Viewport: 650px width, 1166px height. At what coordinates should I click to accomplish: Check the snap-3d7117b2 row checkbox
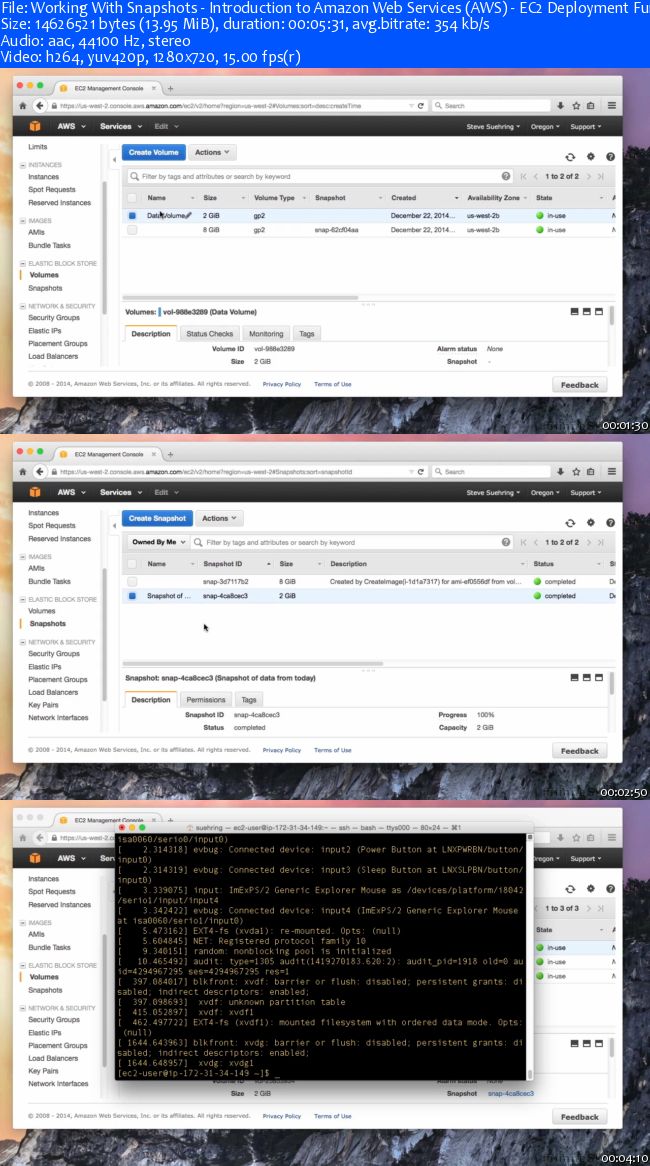(132, 582)
